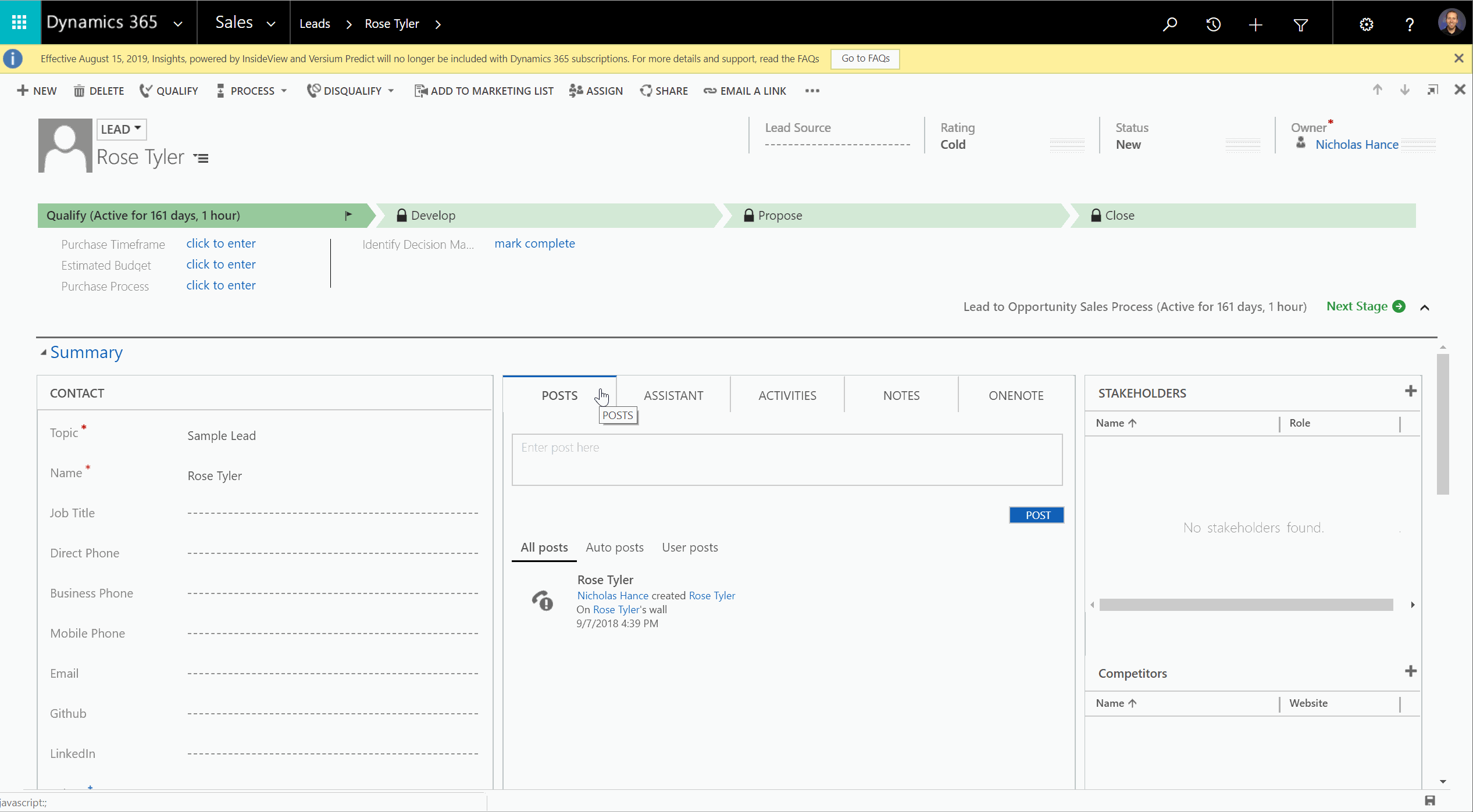Screen dimensions: 1473x812
Task: Select the locked Close stage
Action: pyautogui.click(x=1242, y=216)
